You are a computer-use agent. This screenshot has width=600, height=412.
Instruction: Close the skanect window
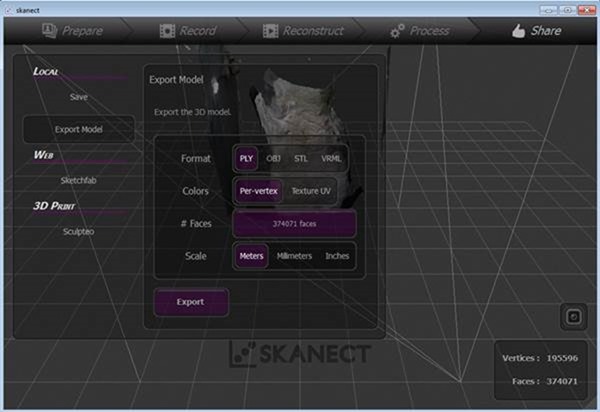(587, 10)
